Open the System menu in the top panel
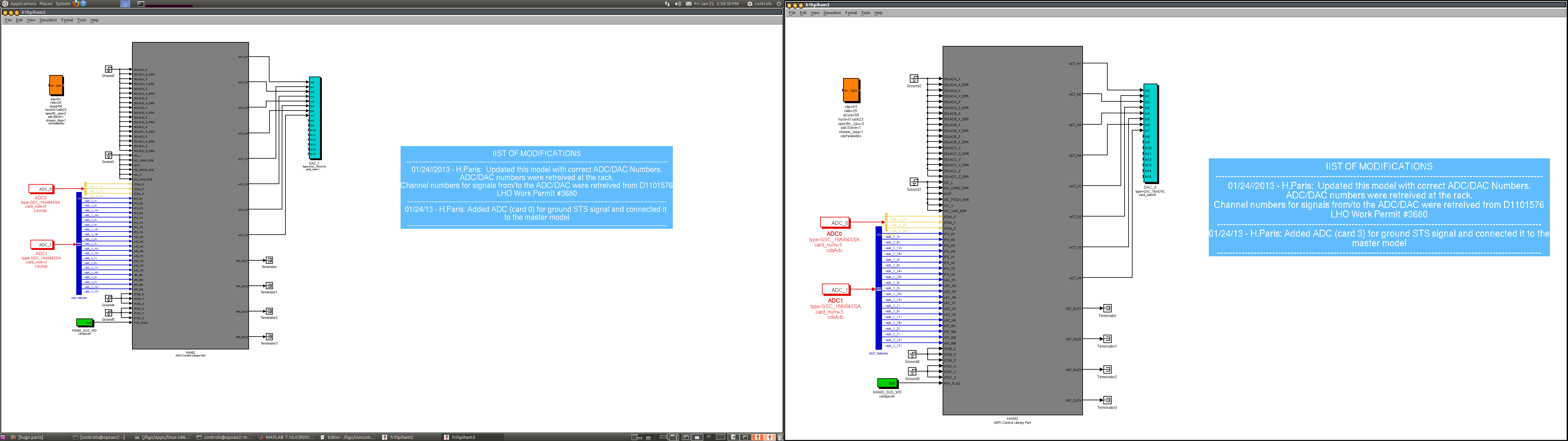The image size is (1568, 441). click(63, 4)
